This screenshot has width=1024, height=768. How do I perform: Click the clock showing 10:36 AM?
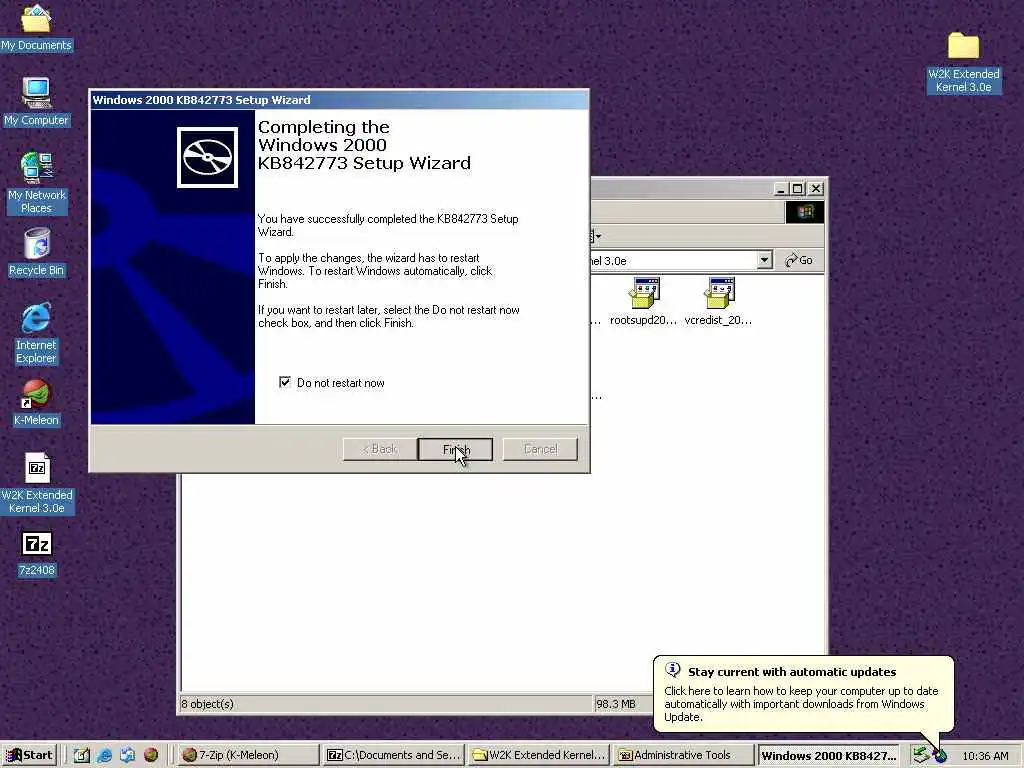(985, 756)
